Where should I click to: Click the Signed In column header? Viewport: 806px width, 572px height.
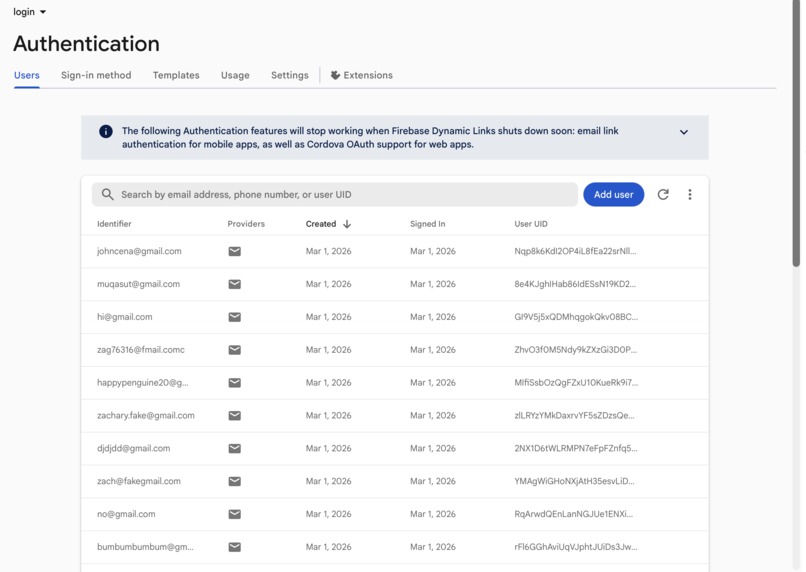(428, 224)
